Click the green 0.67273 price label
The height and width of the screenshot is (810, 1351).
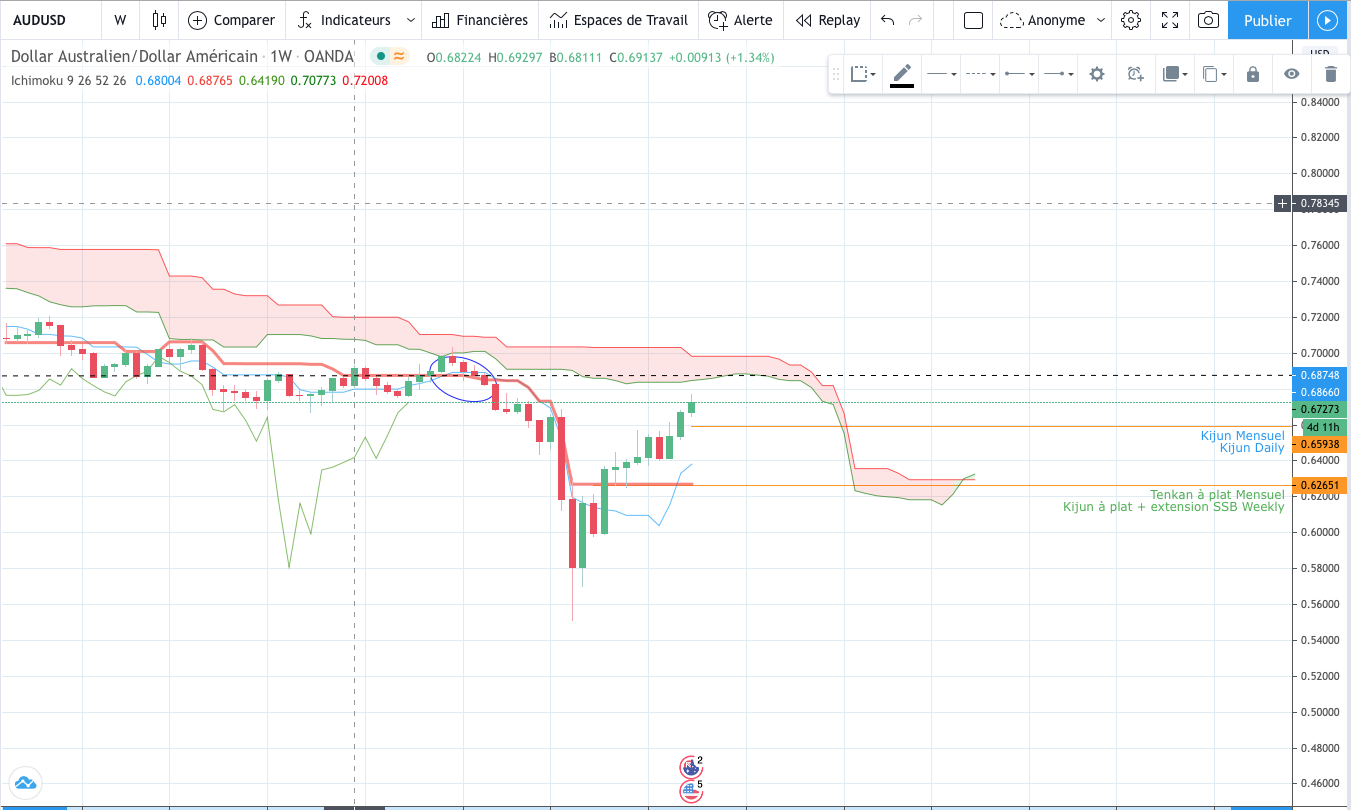1320,410
